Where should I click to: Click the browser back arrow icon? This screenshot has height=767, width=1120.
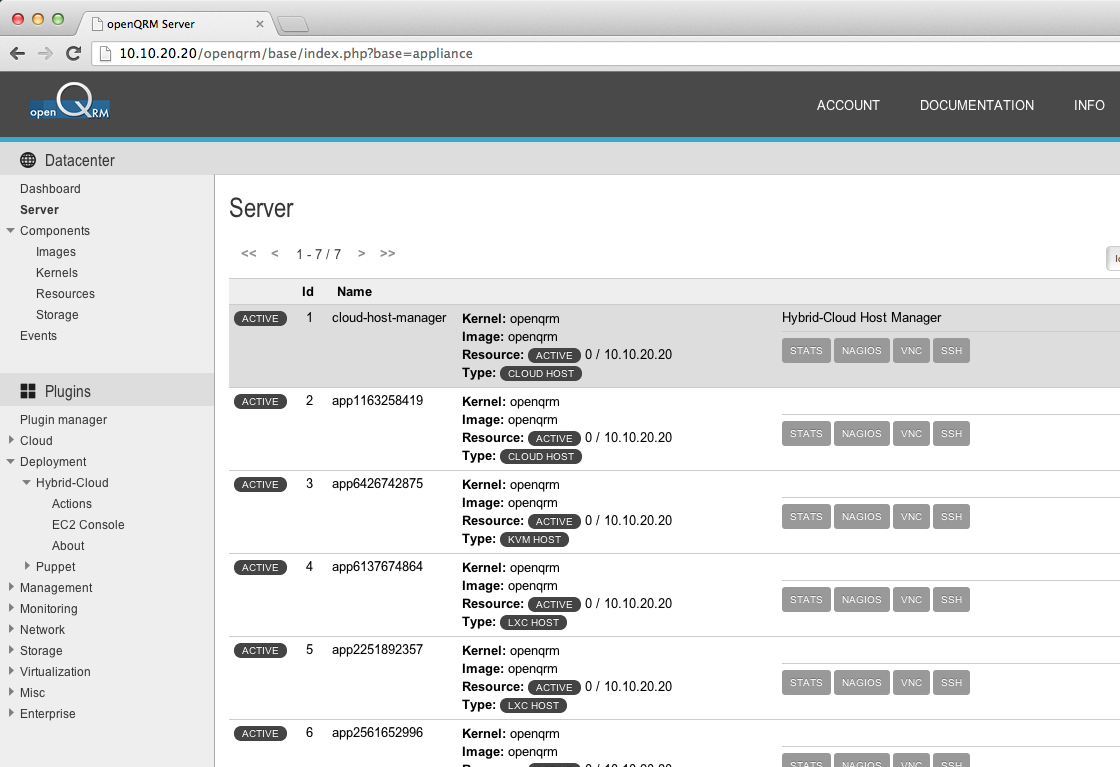(17, 54)
